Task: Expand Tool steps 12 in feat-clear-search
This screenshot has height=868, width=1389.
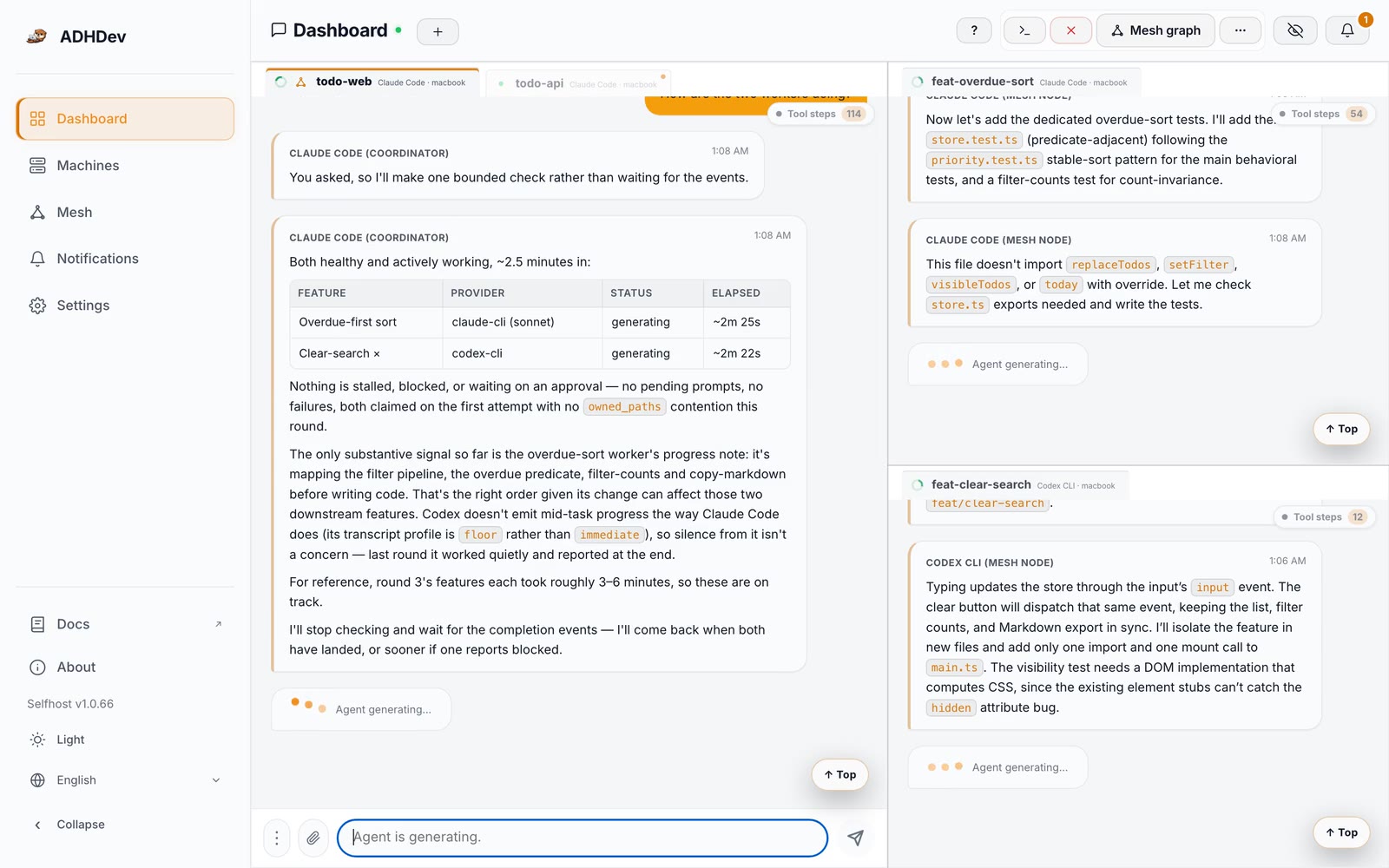Action: [1325, 516]
